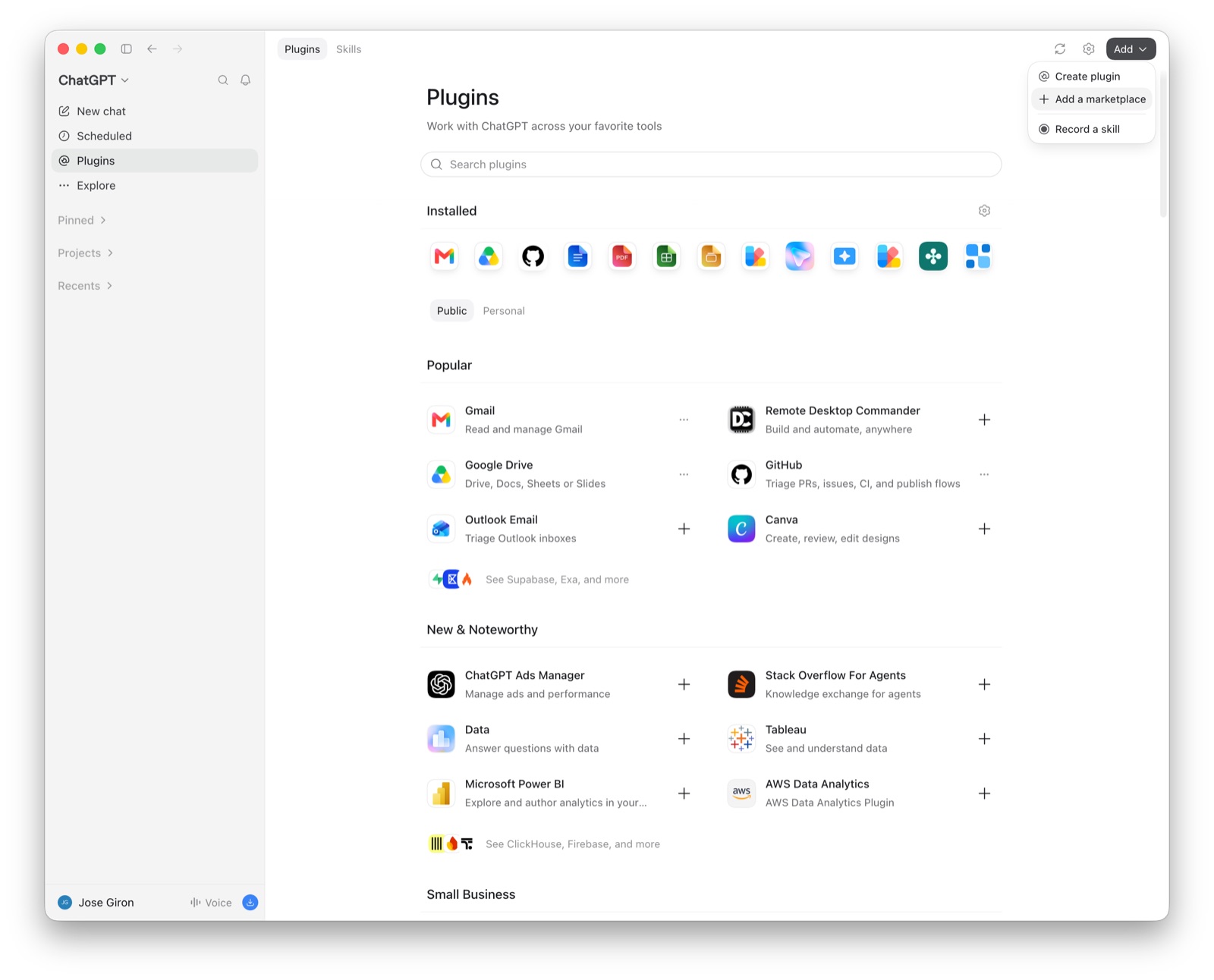Image resolution: width=1214 pixels, height=980 pixels.
Task: Open the installed gradient arrow plugin icon
Action: pyautogui.click(x=800, y=256)
